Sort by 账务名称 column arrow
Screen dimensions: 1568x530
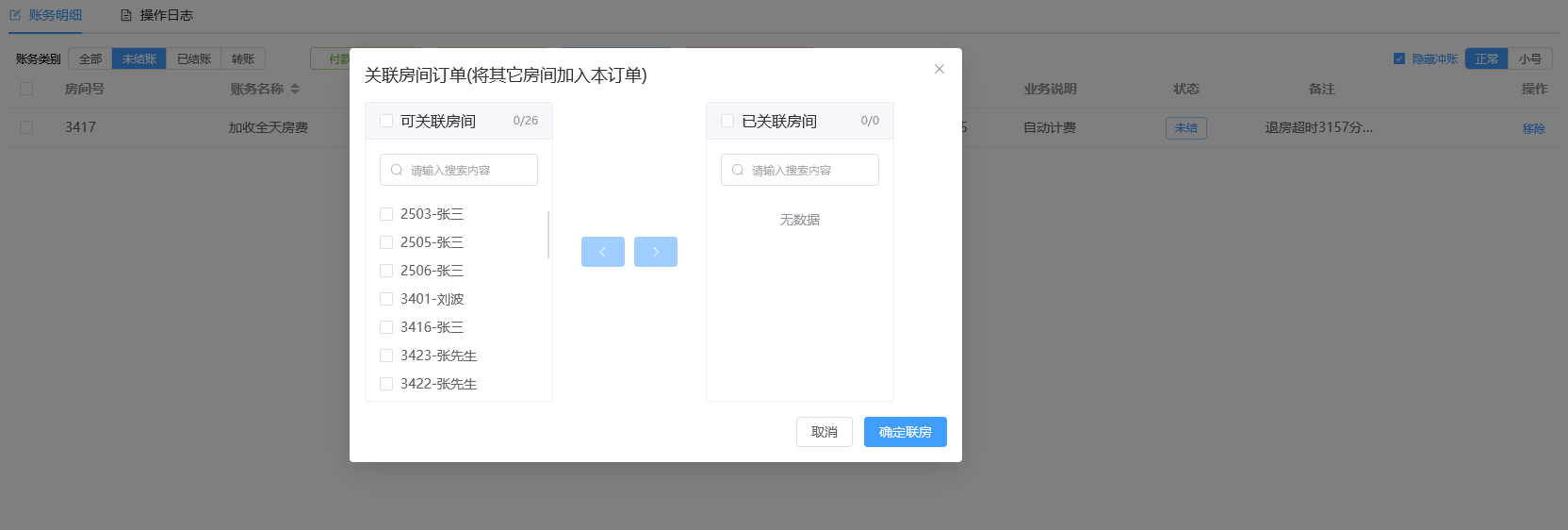click(295, 89)
